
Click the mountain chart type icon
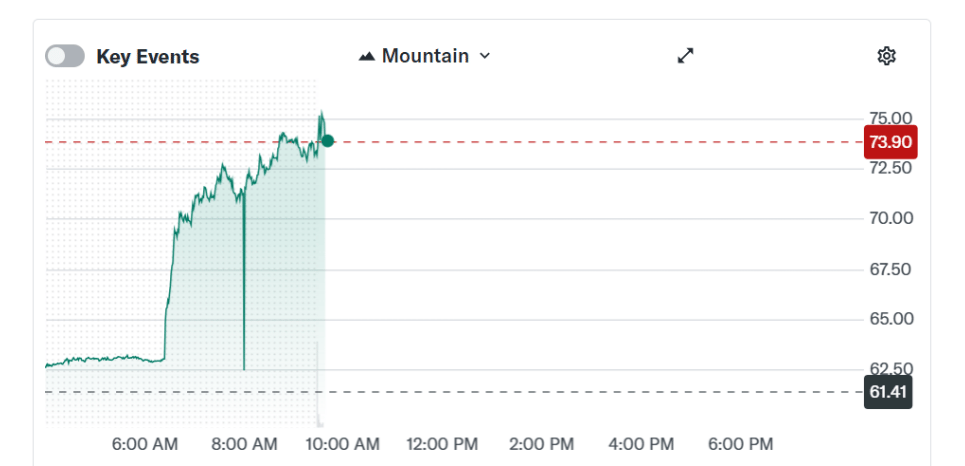[367, 56]
